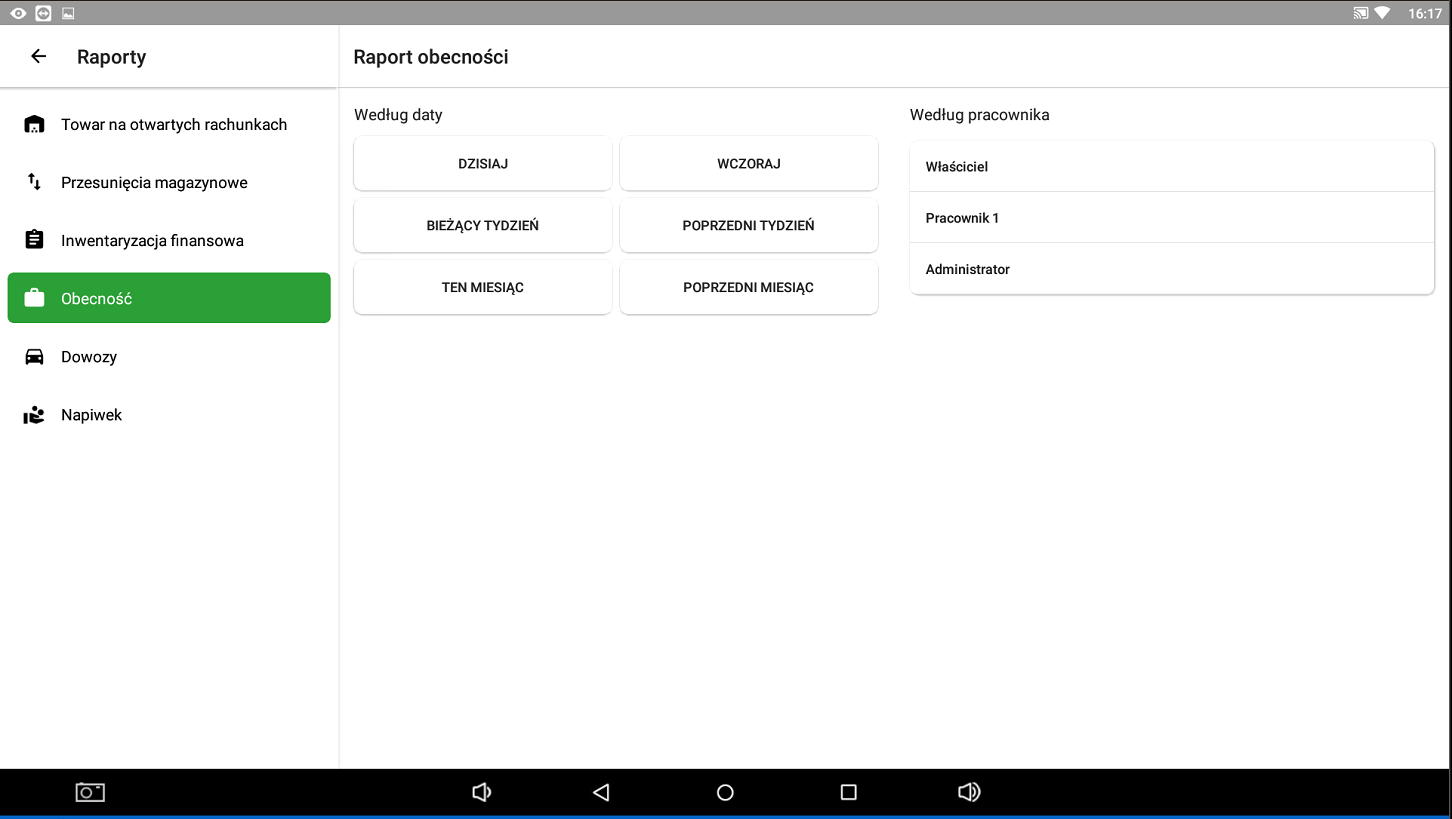This screenshot has width=1452, height=819.
Task: Click the warehouse icon for Towar na otwartych rachunkach
Action: (34, 125)
